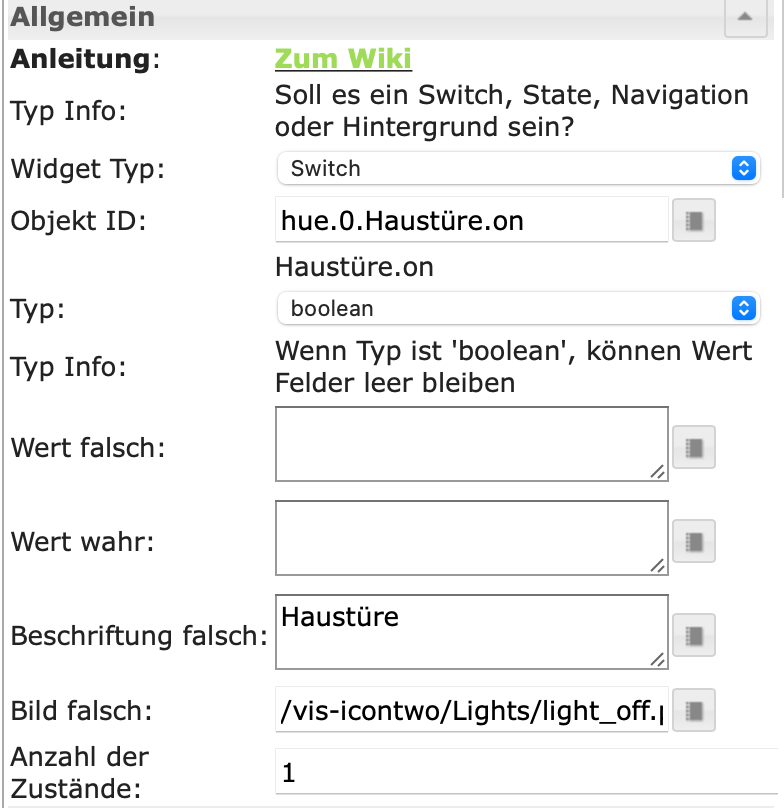
Task: Focus the Wert wahr text area
Action: pyautogui.click(x=471, y=538)
